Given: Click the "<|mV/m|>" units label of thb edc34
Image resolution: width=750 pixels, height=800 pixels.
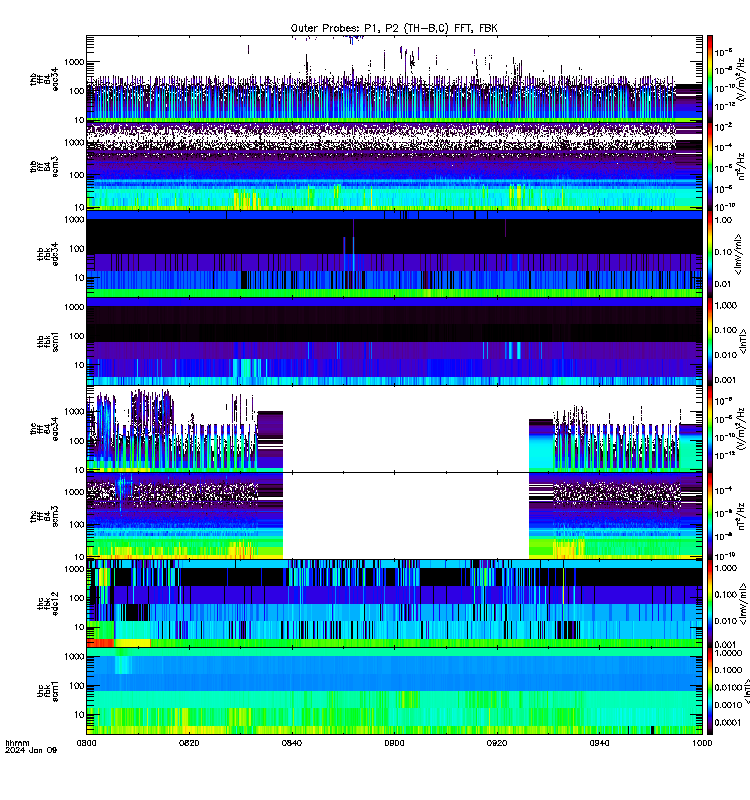Looking at the screenshot, I should 738,253.
